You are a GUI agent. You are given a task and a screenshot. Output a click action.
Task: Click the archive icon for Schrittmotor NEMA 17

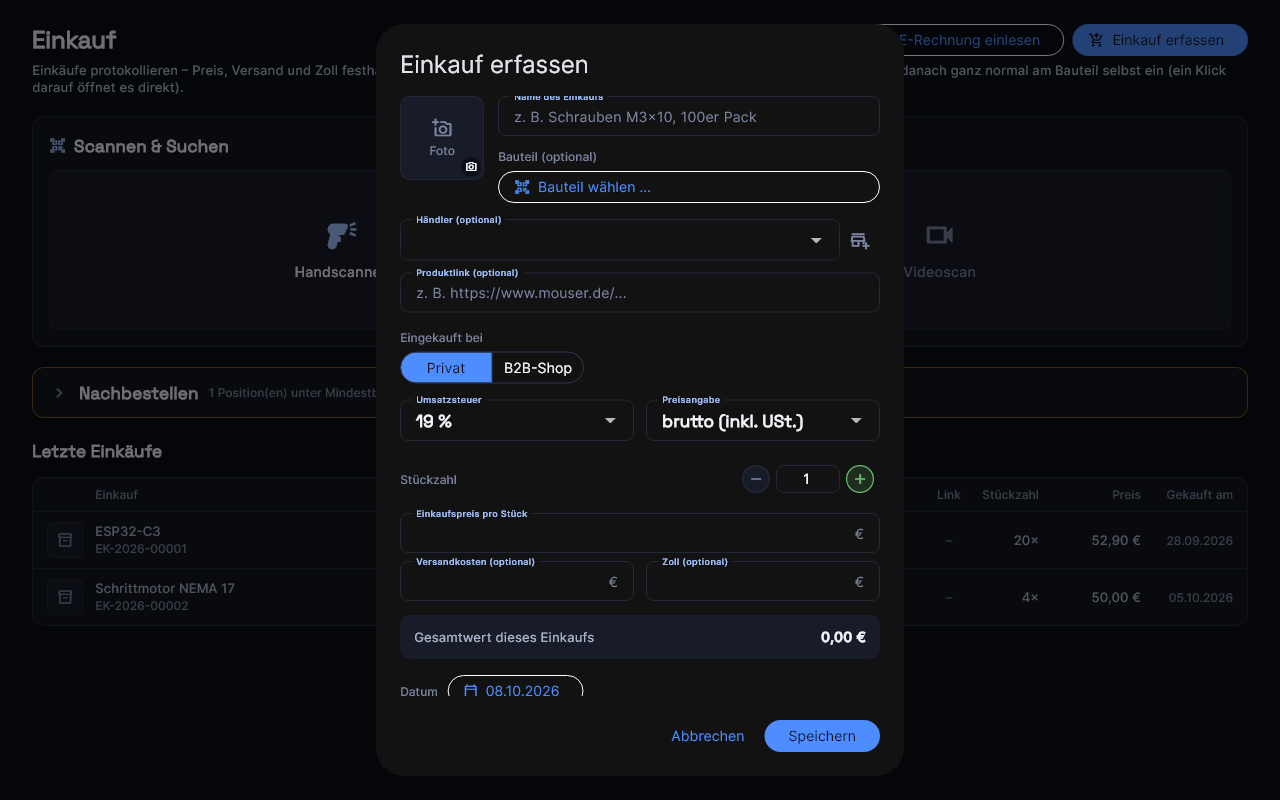coord(65,597)
